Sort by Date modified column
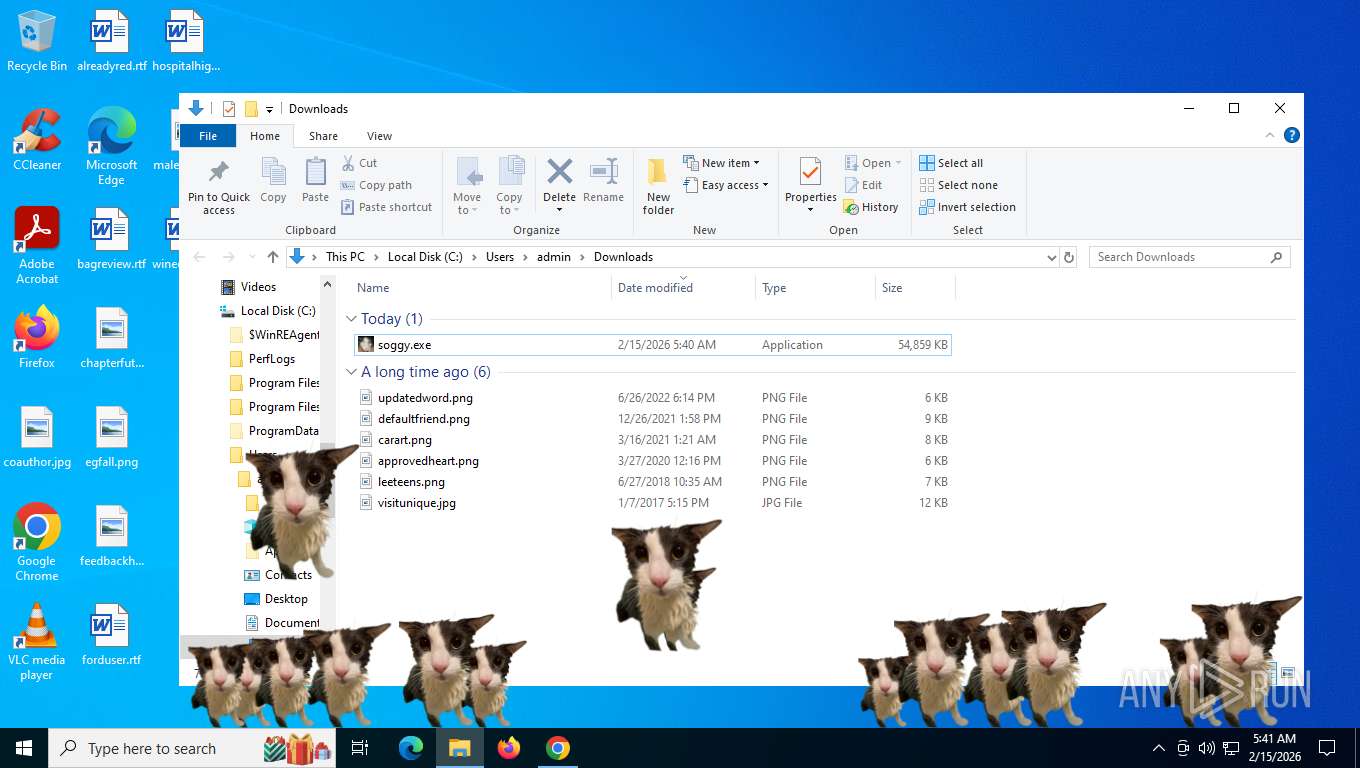This screenshot has height=768, width=1360. (x=683, y=288)
